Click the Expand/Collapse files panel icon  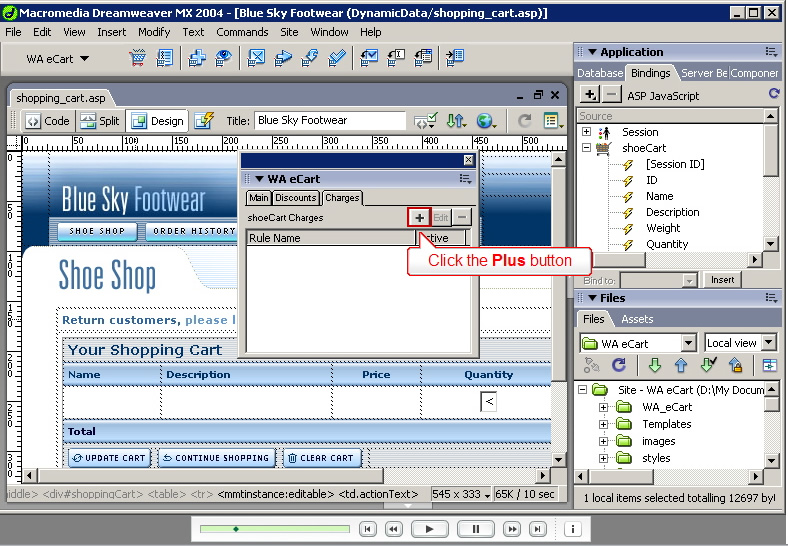point(769,366)
